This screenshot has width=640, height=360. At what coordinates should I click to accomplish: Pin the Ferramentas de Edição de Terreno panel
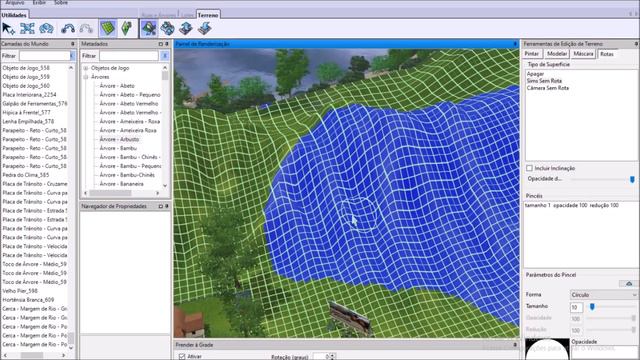[636, 44]
